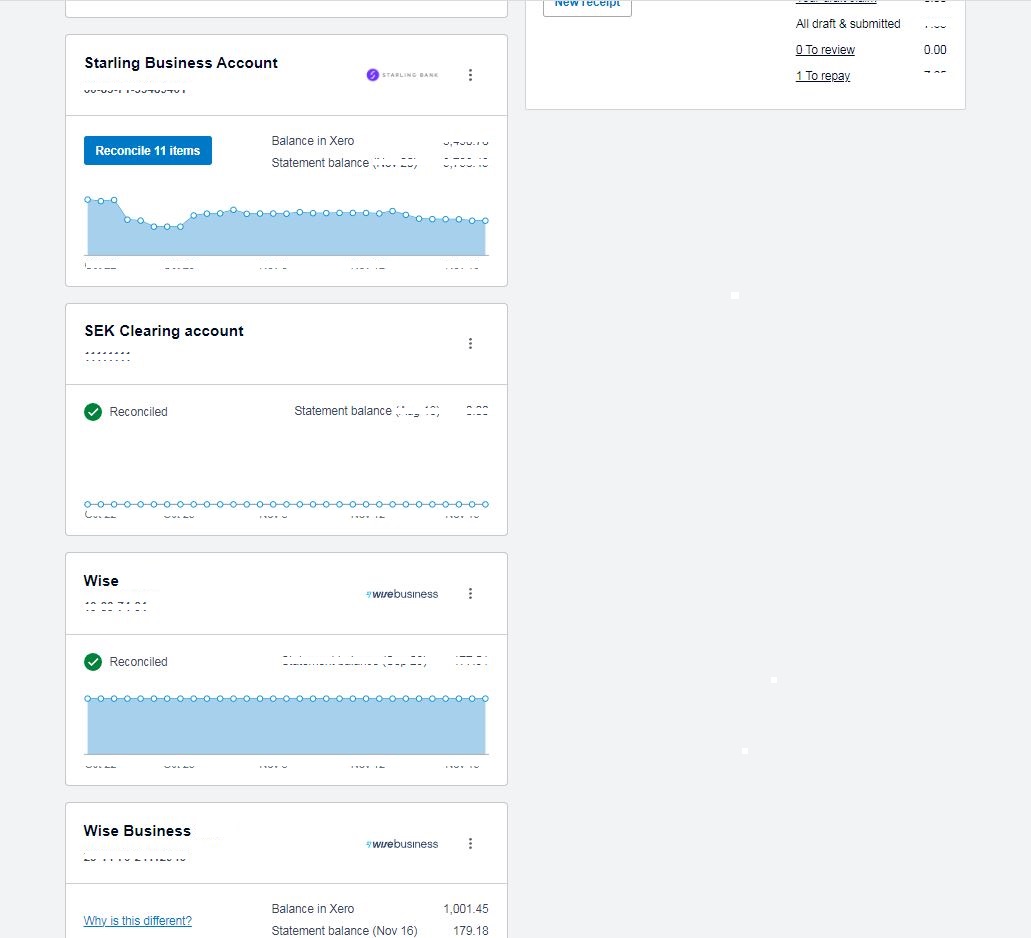Expand the Wise account's three-dot options menu

click(x=471, y=594)
